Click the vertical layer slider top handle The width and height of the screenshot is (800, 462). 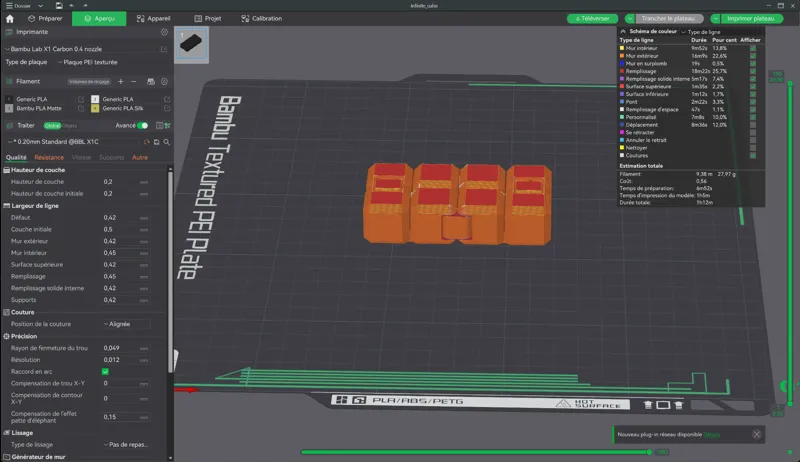click(x=790, y=83)
